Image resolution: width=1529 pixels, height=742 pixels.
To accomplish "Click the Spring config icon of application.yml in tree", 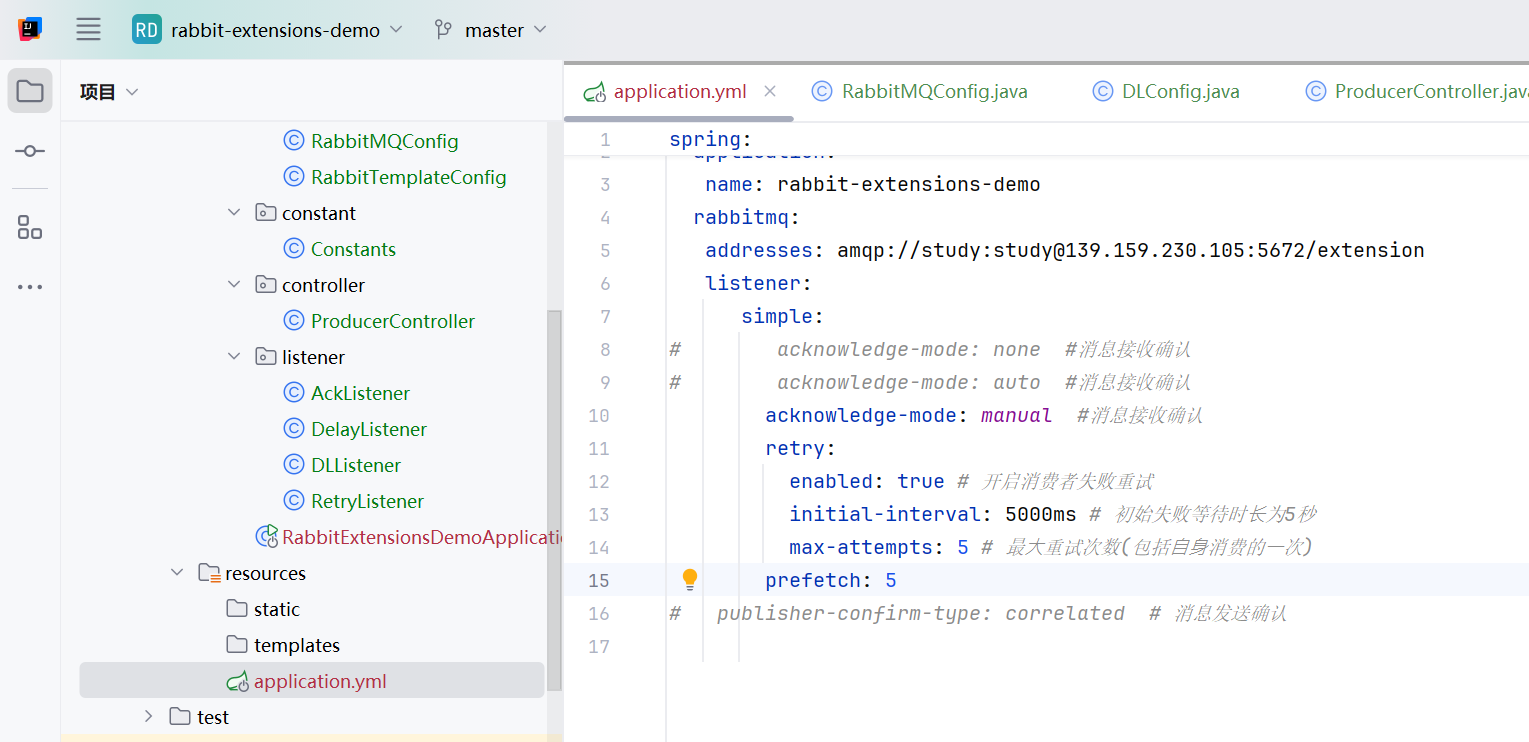I will point(237,682).
